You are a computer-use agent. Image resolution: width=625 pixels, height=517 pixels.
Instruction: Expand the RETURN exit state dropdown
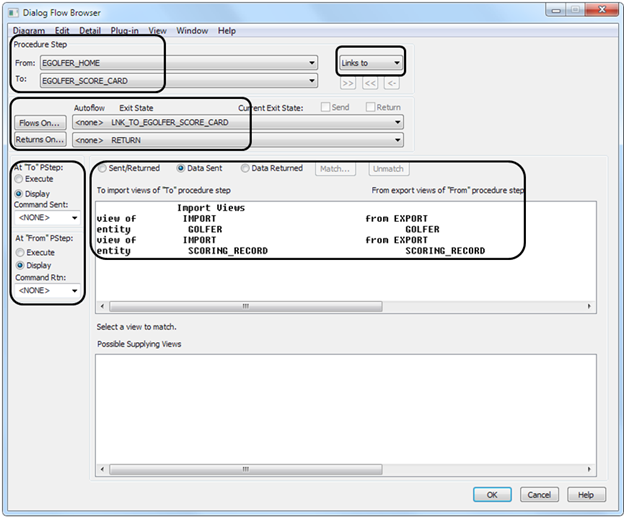(x=398, y=140)
